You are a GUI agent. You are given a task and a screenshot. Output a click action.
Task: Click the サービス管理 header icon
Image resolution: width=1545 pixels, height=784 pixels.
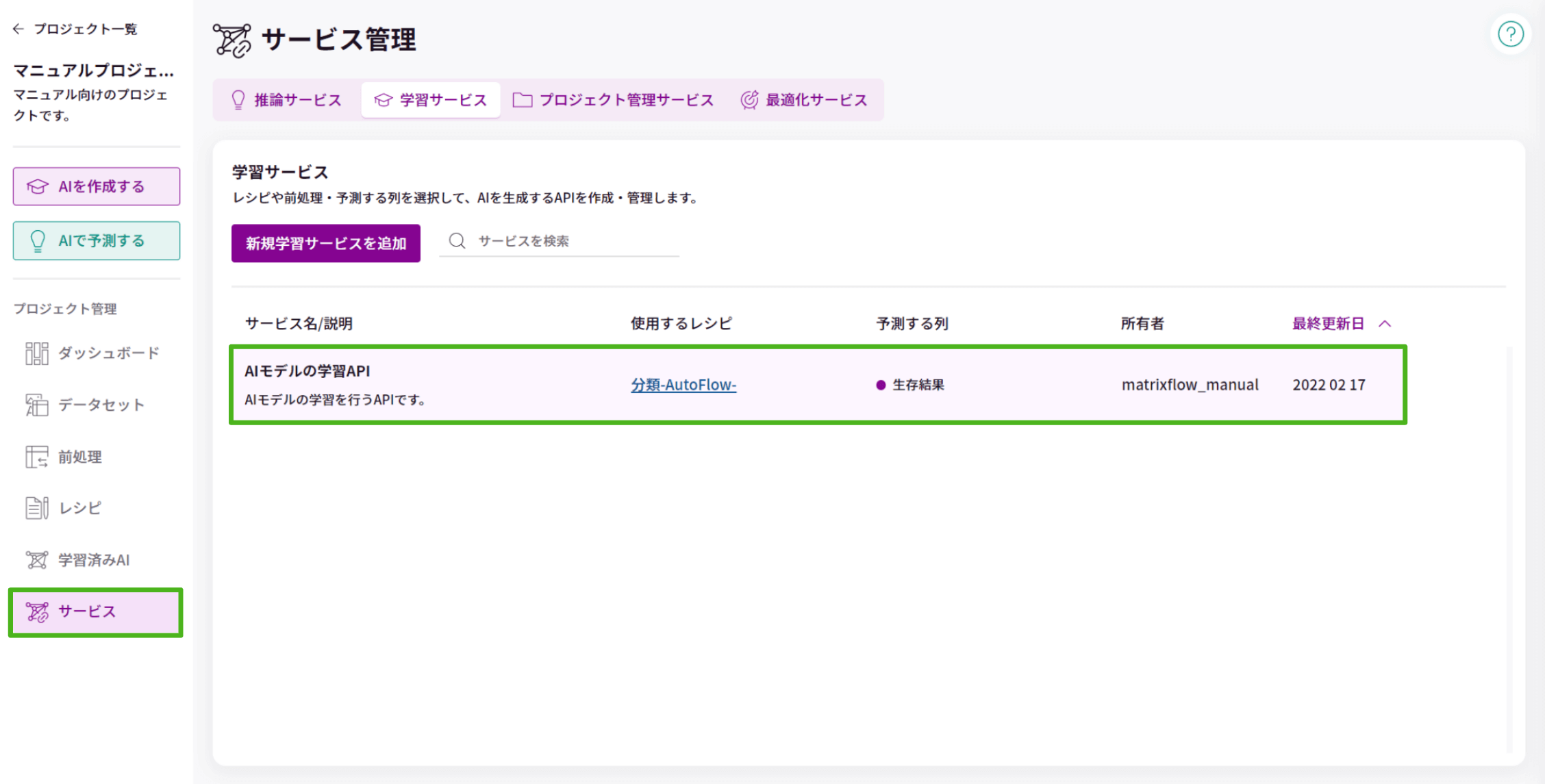tap(233, 40)
